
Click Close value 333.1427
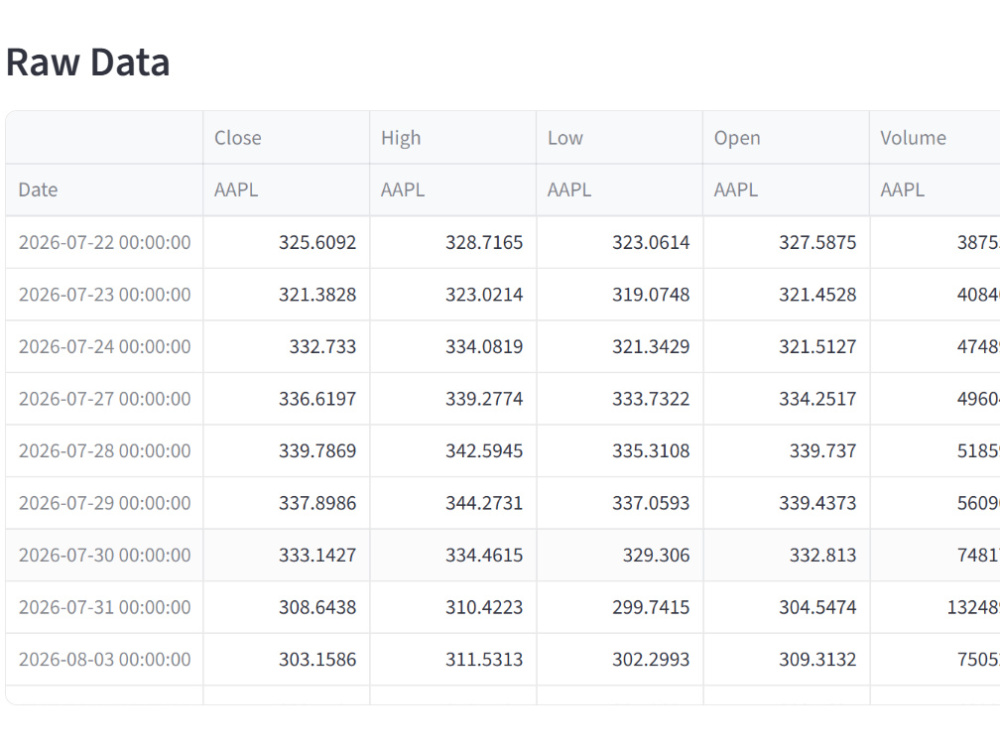tap(286, 555)
